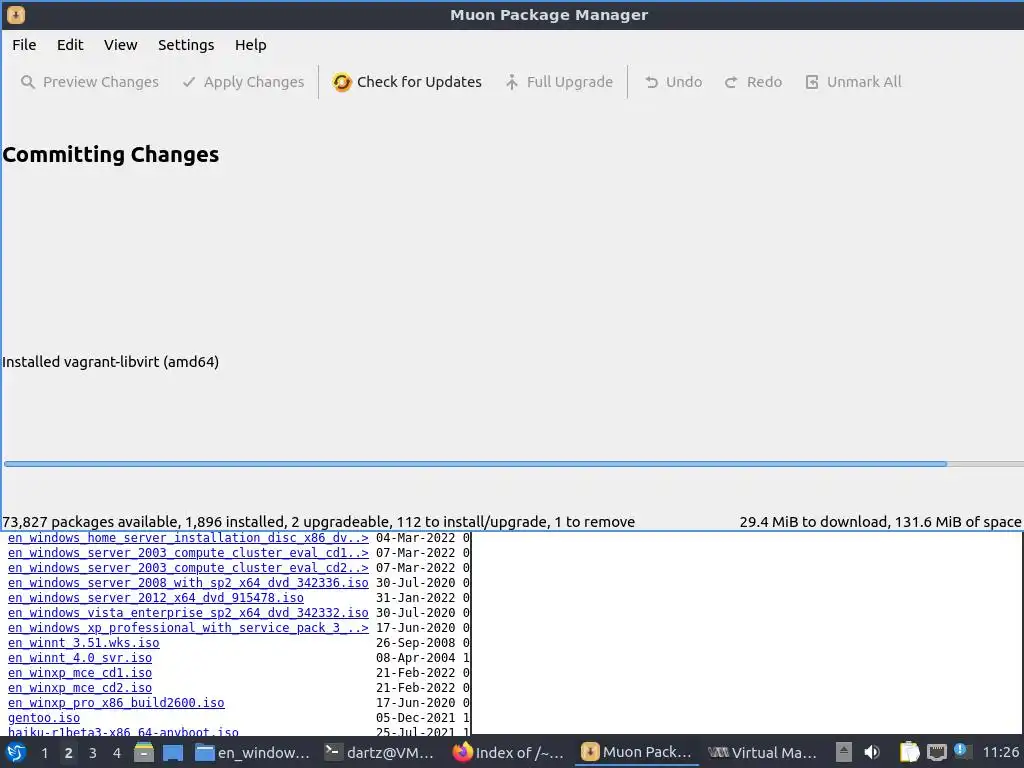Click the file manager launcher icon in taskbar
The width and height of the screenshot is (1024, 768).
pos(144,752)
